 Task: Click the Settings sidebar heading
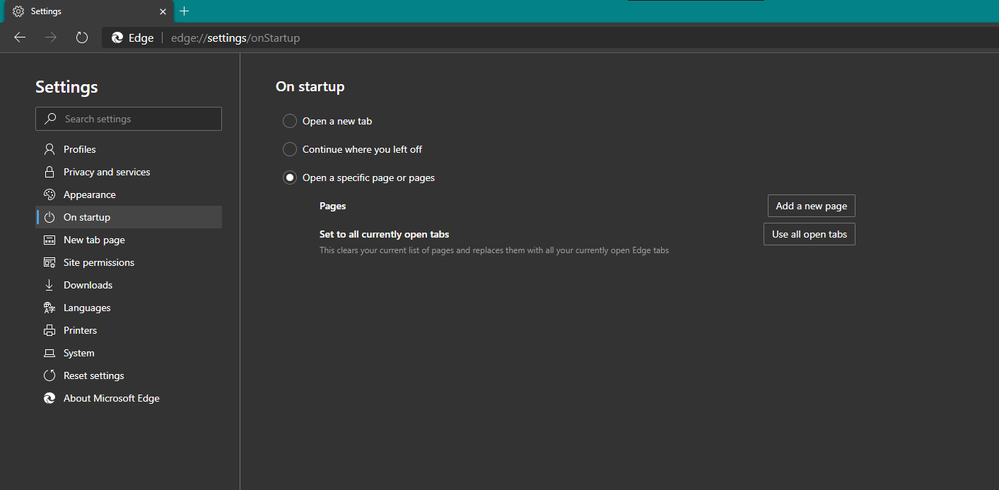[x=67, y=87]
